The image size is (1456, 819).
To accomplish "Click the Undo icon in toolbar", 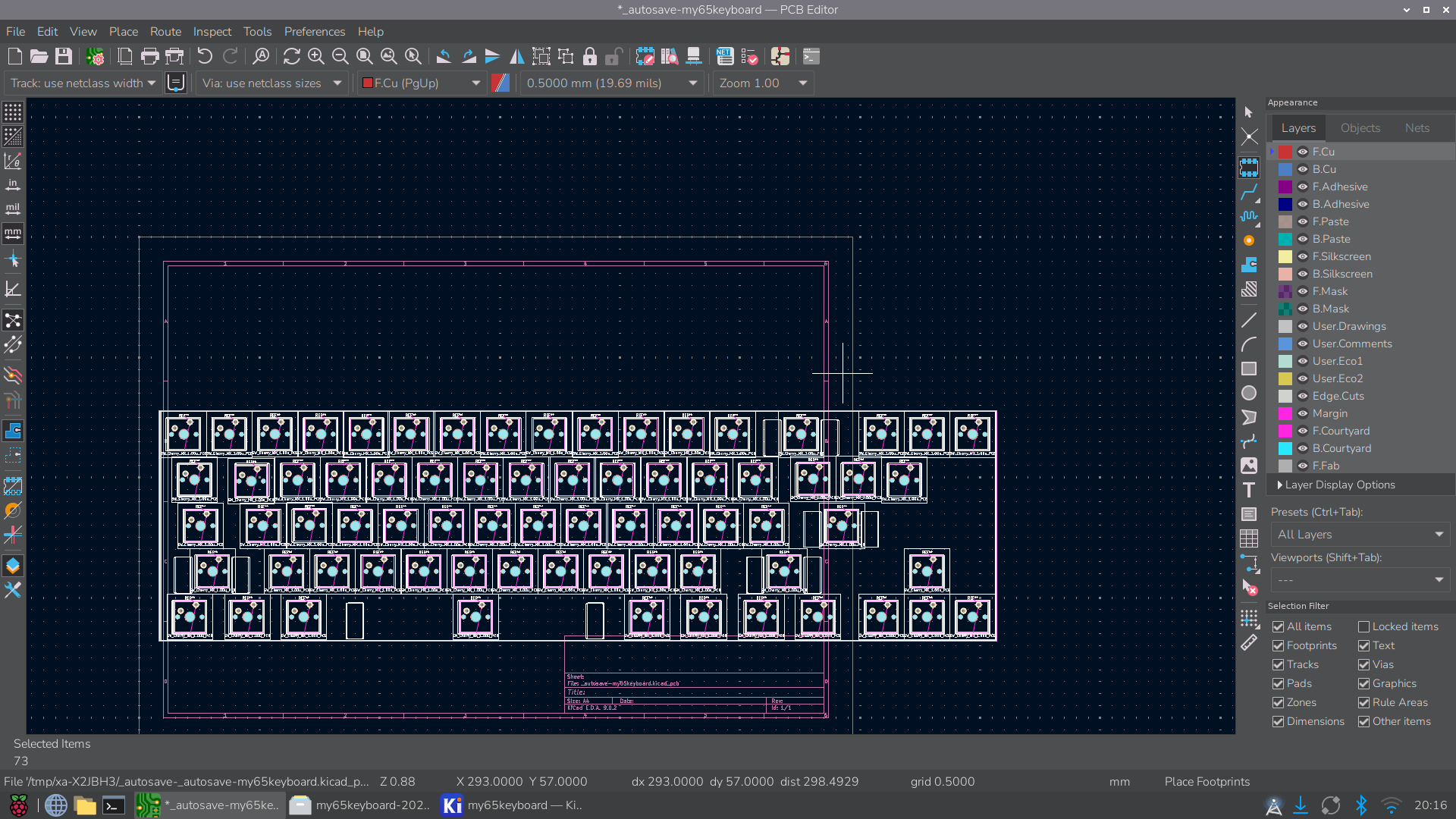I will pyautogui.click(x=205, y=56).
